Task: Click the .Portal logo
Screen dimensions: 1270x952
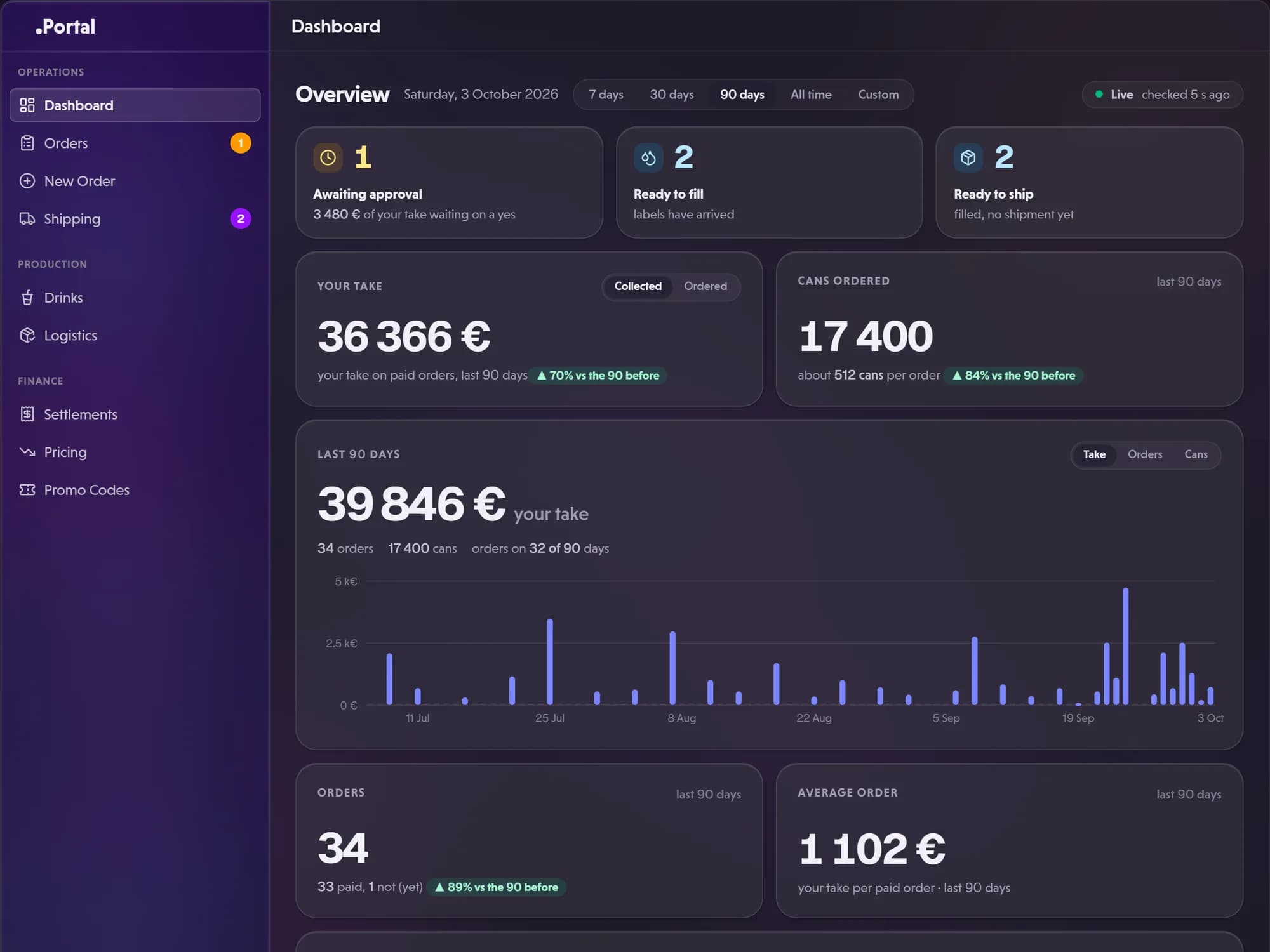Action: pyautogui.click(x=65, y=27)
